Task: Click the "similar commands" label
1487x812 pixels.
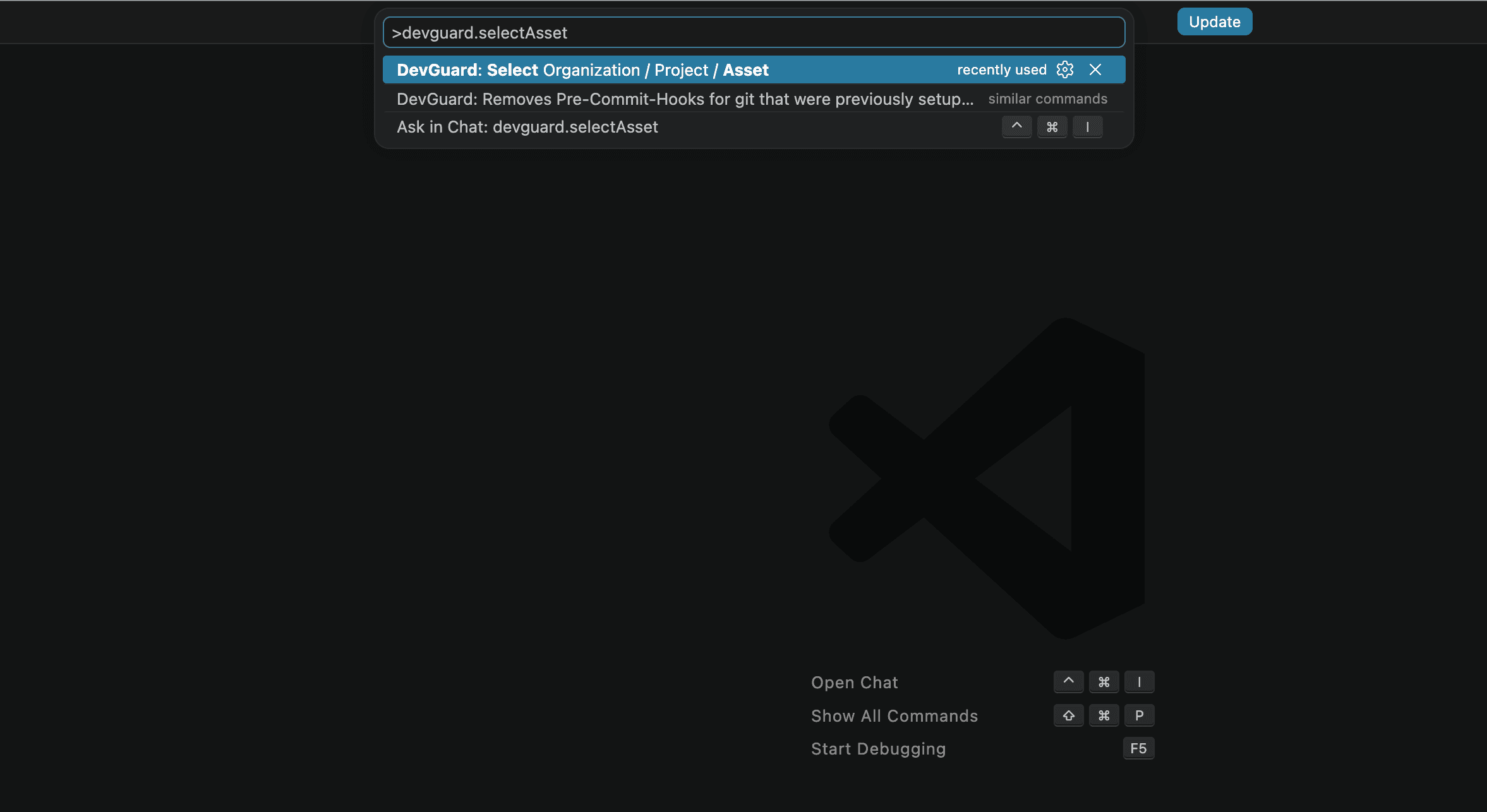Action: click(x=1047, y=99)
